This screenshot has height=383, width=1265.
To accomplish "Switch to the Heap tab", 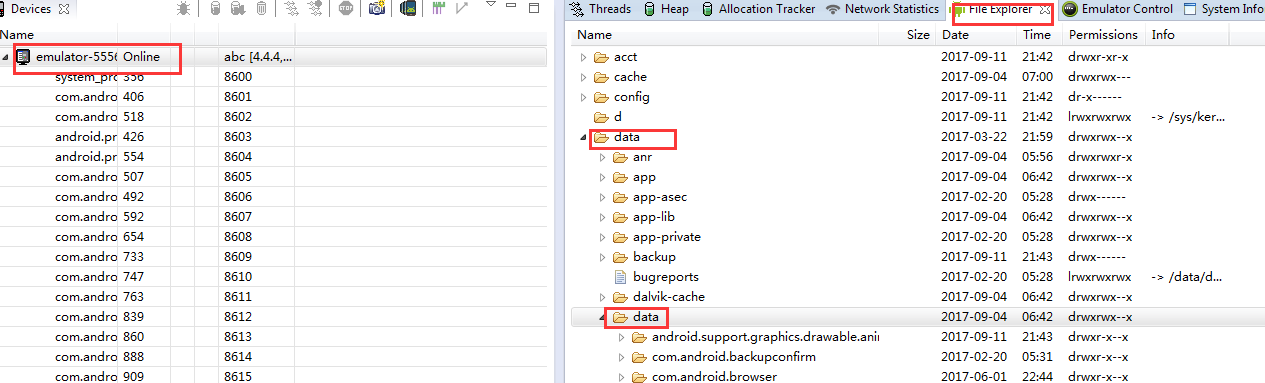I will coord(666,9).
